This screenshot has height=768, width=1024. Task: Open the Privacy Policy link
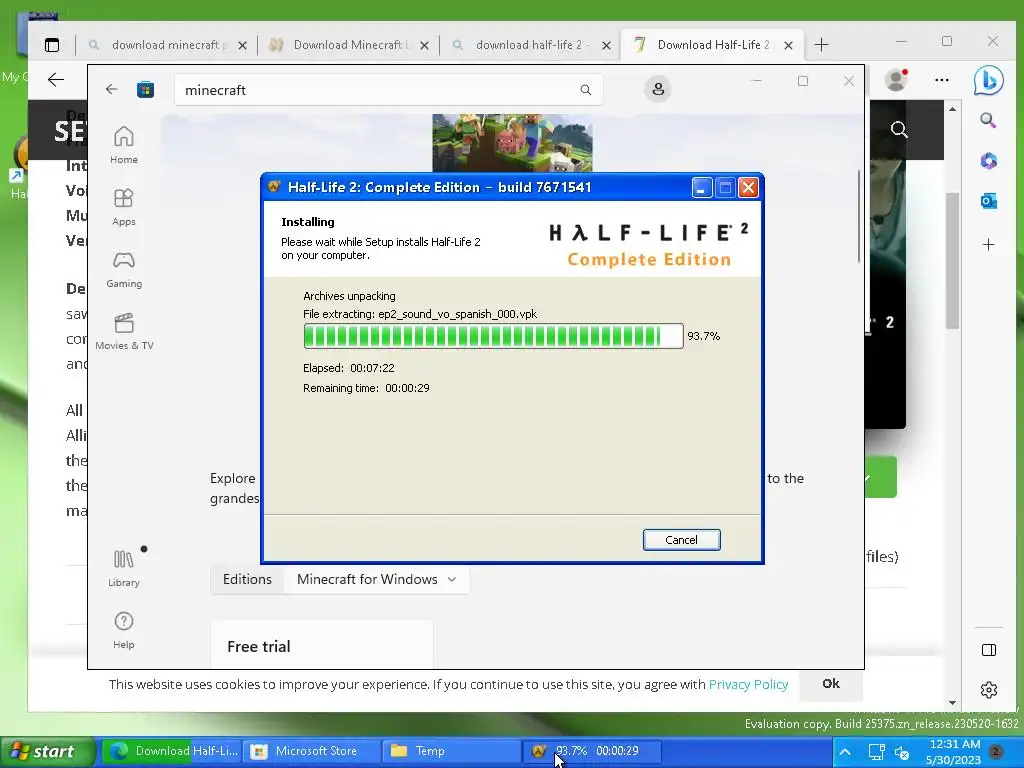tap(748, 684)
